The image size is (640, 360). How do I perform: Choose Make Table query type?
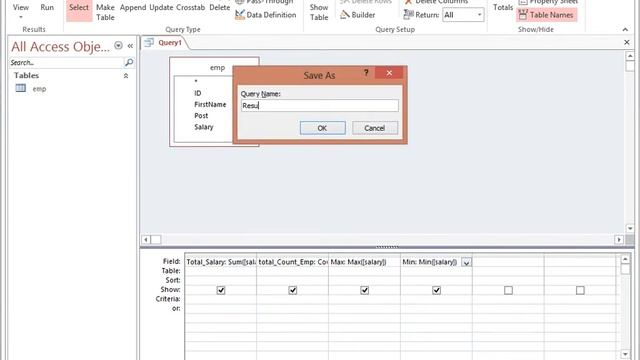(x=105, y=12)
